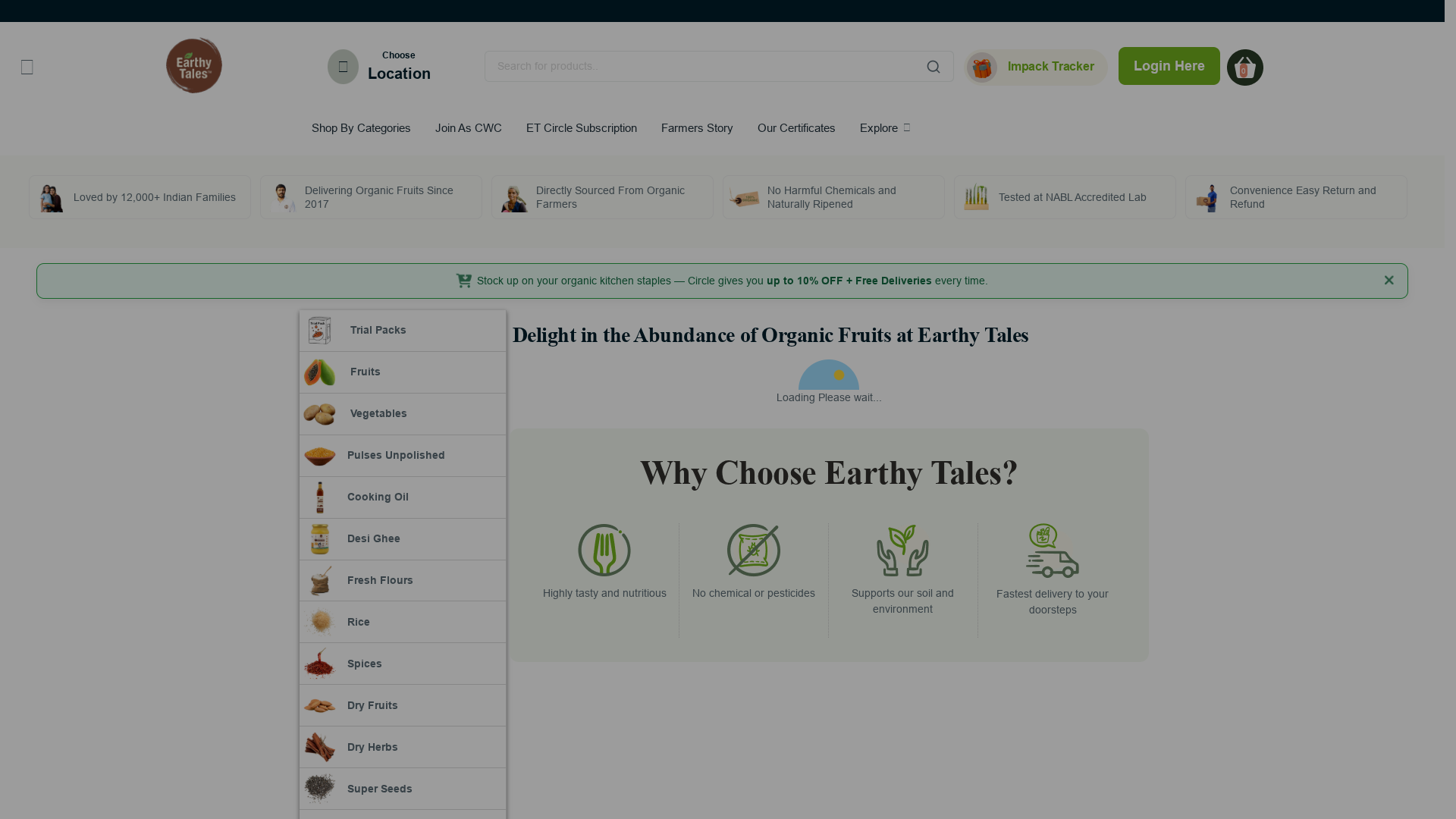Expand the Explore dropdown menu
Viewport: 1456px width, 819px height.
click(x=884, y=128)
